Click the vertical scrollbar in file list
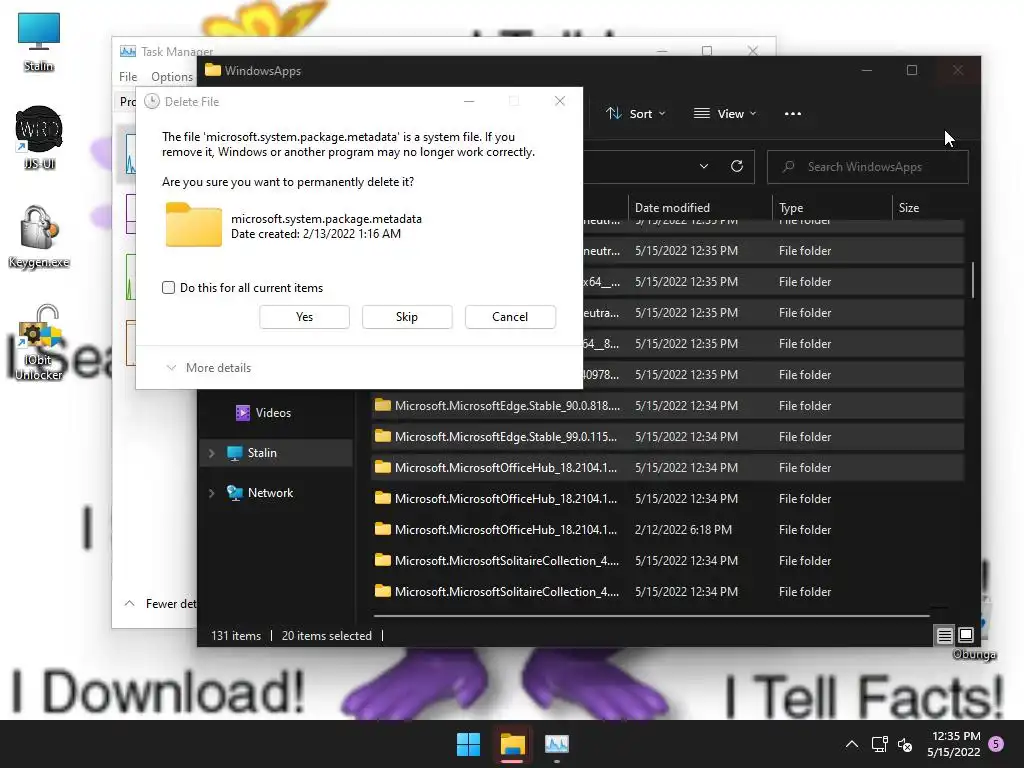 point(972,280)
